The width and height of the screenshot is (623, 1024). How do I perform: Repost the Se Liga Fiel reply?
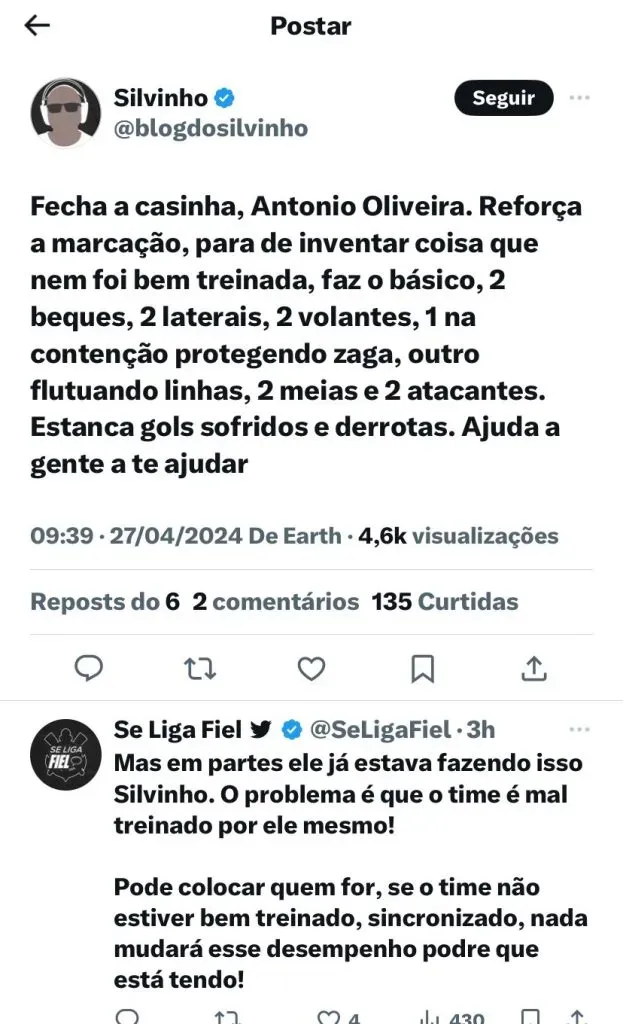pos(226,1017)
